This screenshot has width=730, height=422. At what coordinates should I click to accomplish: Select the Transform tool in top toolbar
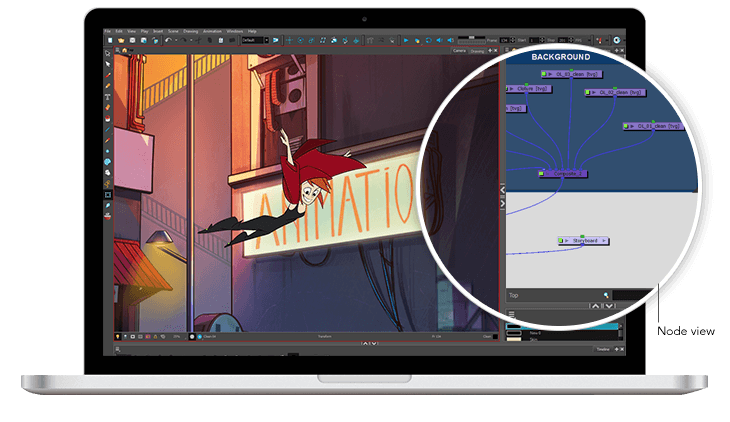click(x=289, y=40)
